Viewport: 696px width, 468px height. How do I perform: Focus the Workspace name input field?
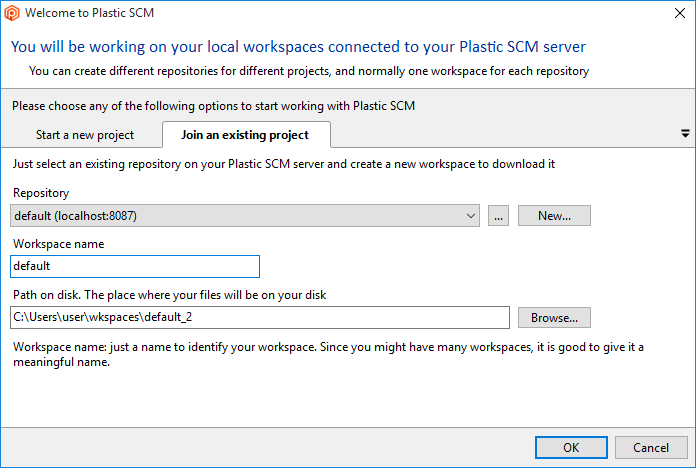(x=135, y=266)
